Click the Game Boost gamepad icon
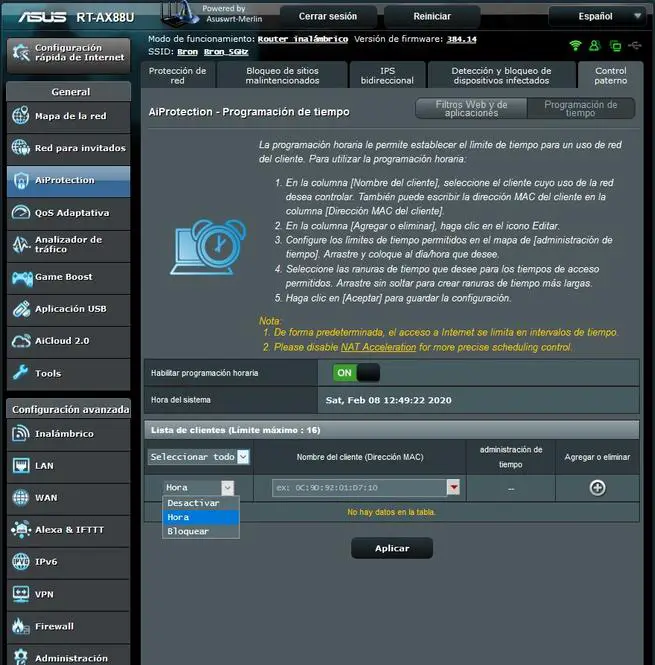 [21, 277]
